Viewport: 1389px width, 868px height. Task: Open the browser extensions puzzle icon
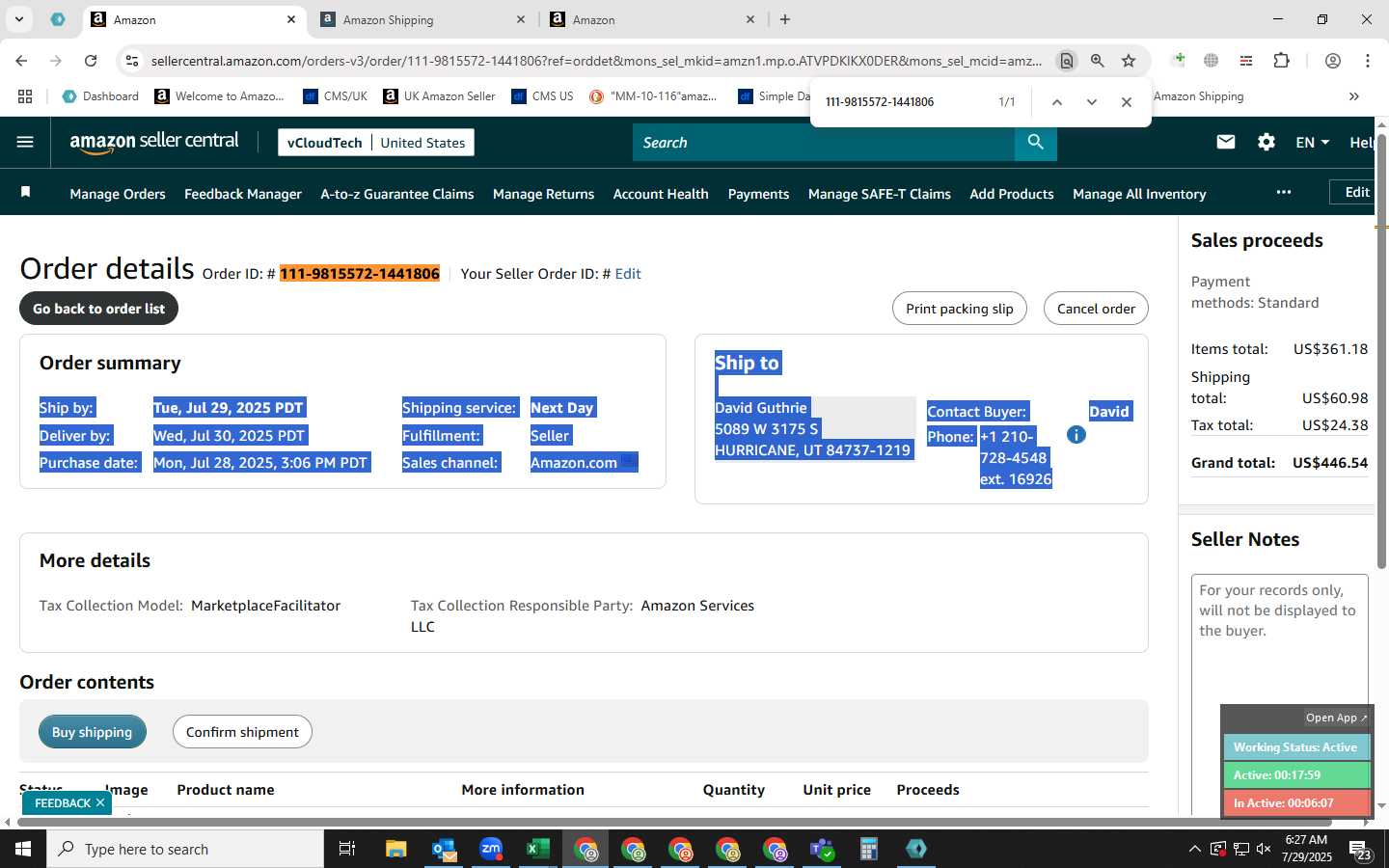click(1282, 61)
